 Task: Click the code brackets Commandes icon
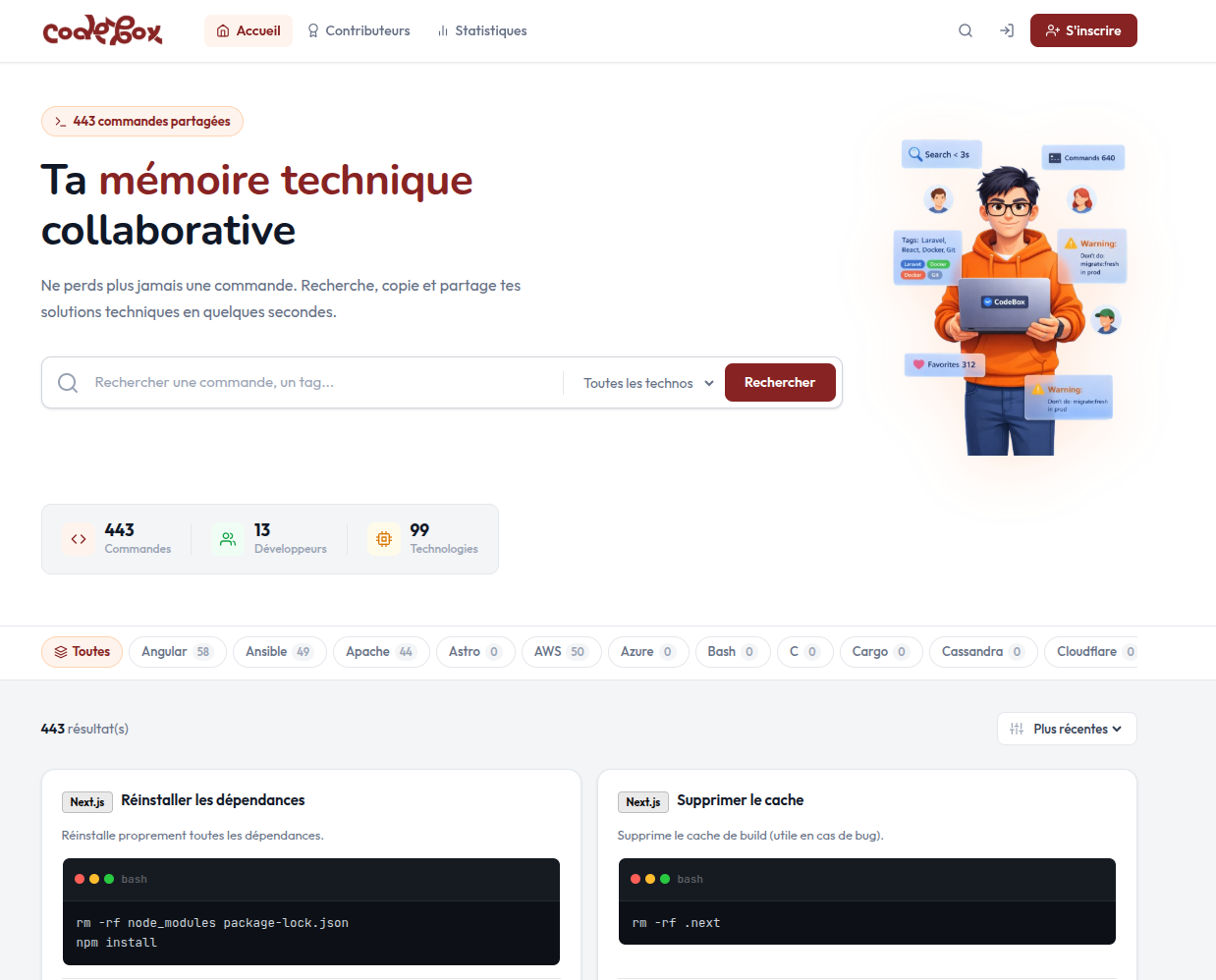tap(79, 539)
